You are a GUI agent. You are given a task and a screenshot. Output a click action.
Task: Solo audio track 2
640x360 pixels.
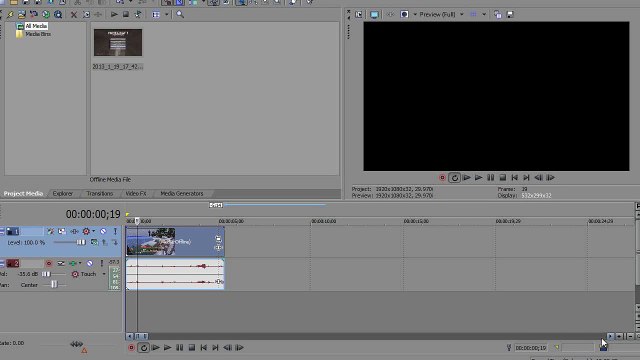coord(102,264)
